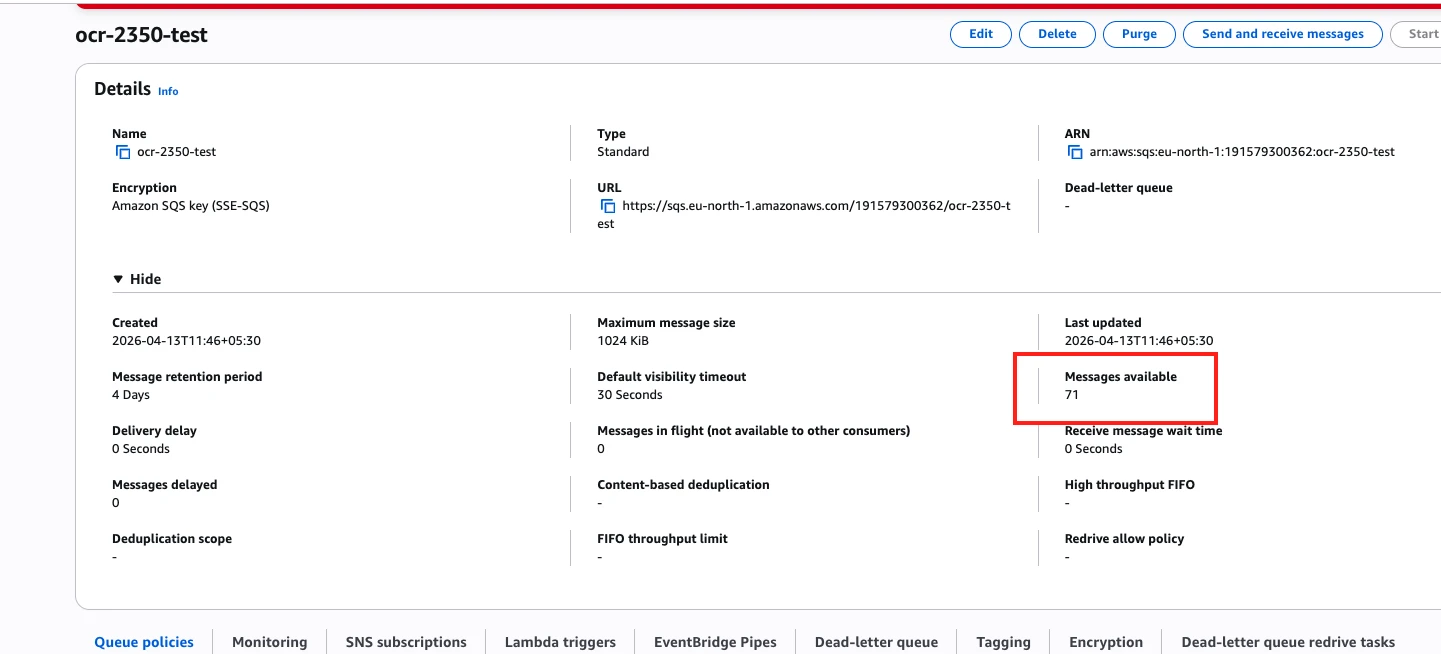Open the Encryption tab
Viewport: 1441px width, 654px height.
click(x=1106, y=642)
